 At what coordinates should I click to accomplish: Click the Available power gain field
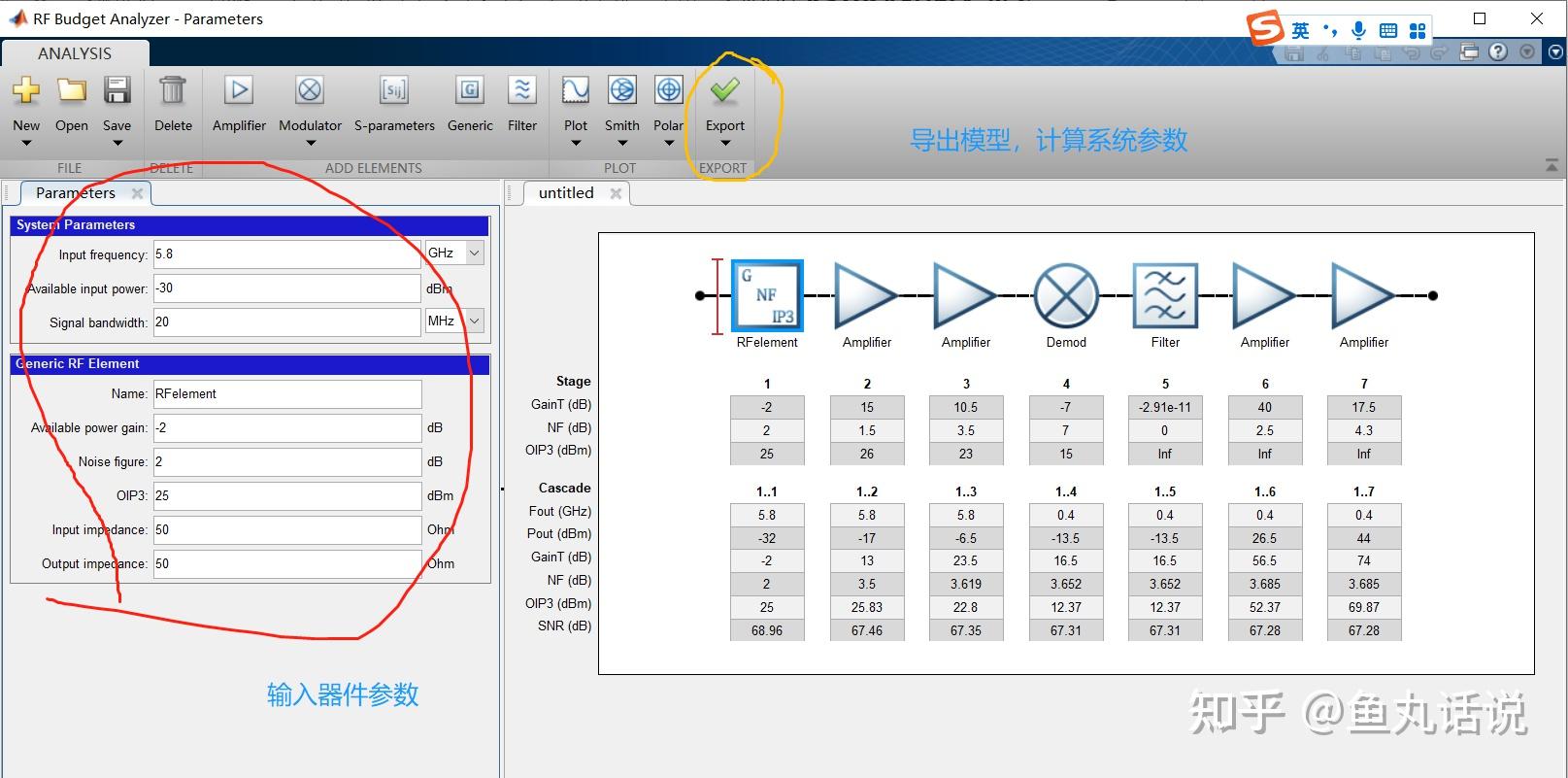pos(287,427)
